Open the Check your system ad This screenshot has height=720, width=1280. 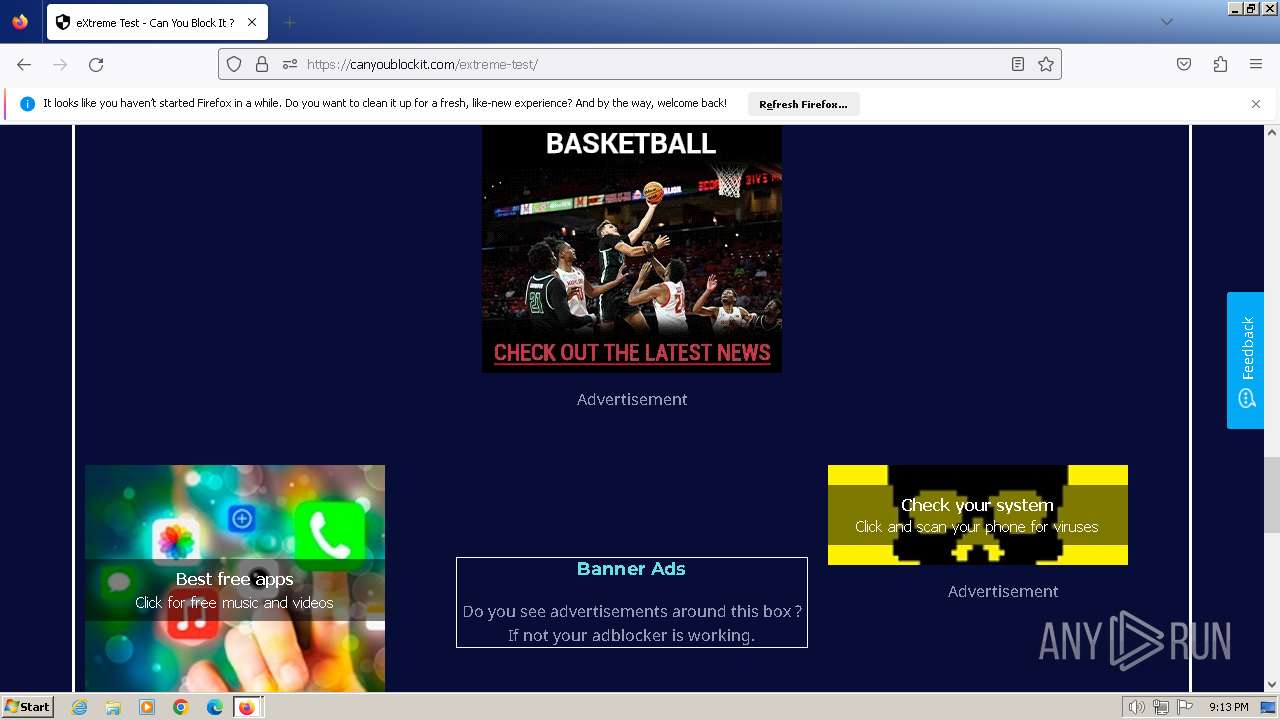point(978,515)
